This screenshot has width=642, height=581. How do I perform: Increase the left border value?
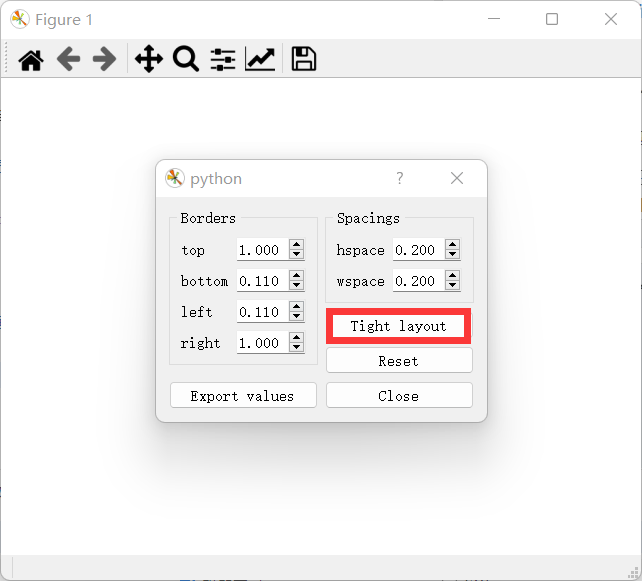(x=296, y=307)
